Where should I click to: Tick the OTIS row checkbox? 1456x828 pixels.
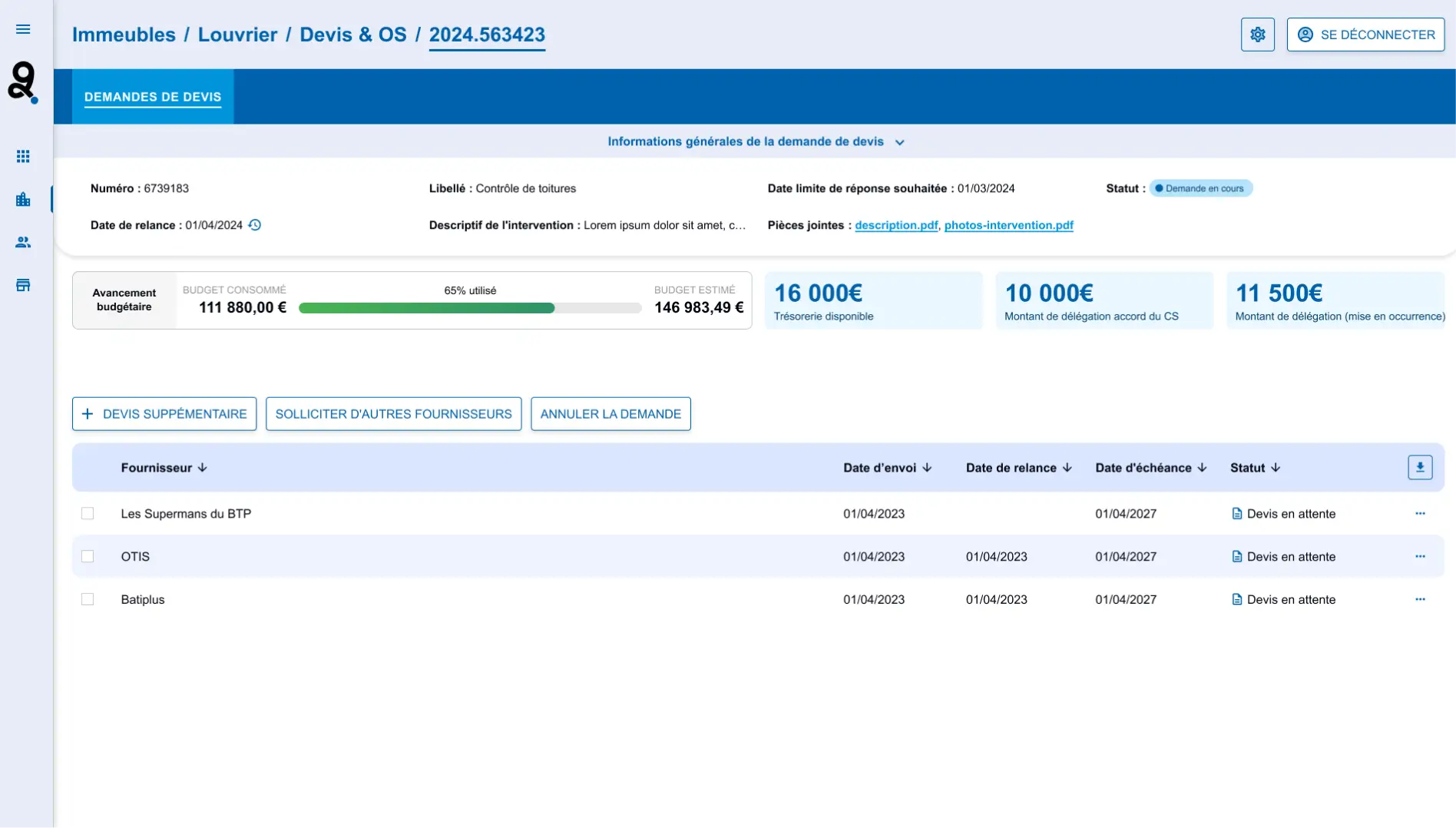coord(88,556)
